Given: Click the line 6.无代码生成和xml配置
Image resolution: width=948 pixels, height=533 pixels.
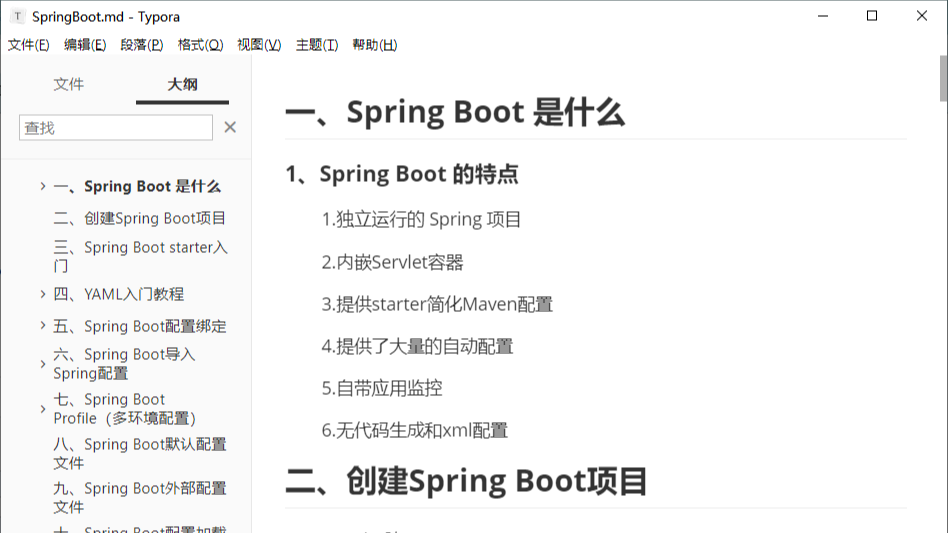Looking at the screenshot, I should point(415,430).
